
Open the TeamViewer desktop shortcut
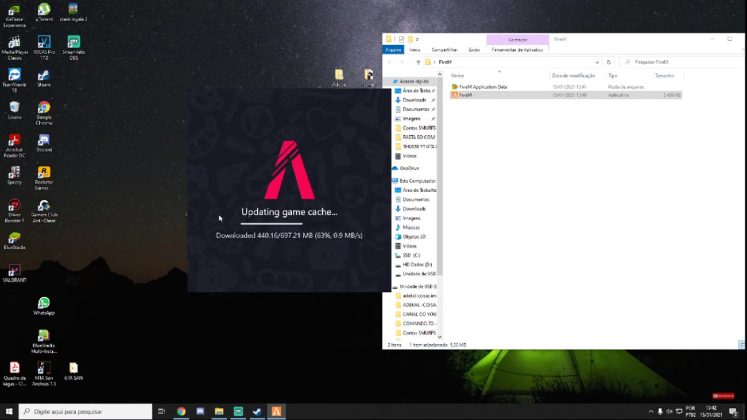click(14, 80)
